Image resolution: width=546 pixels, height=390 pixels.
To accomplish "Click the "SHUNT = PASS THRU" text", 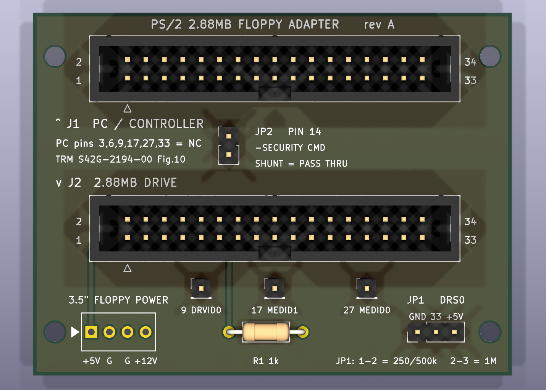I will (x=301, y=164).
